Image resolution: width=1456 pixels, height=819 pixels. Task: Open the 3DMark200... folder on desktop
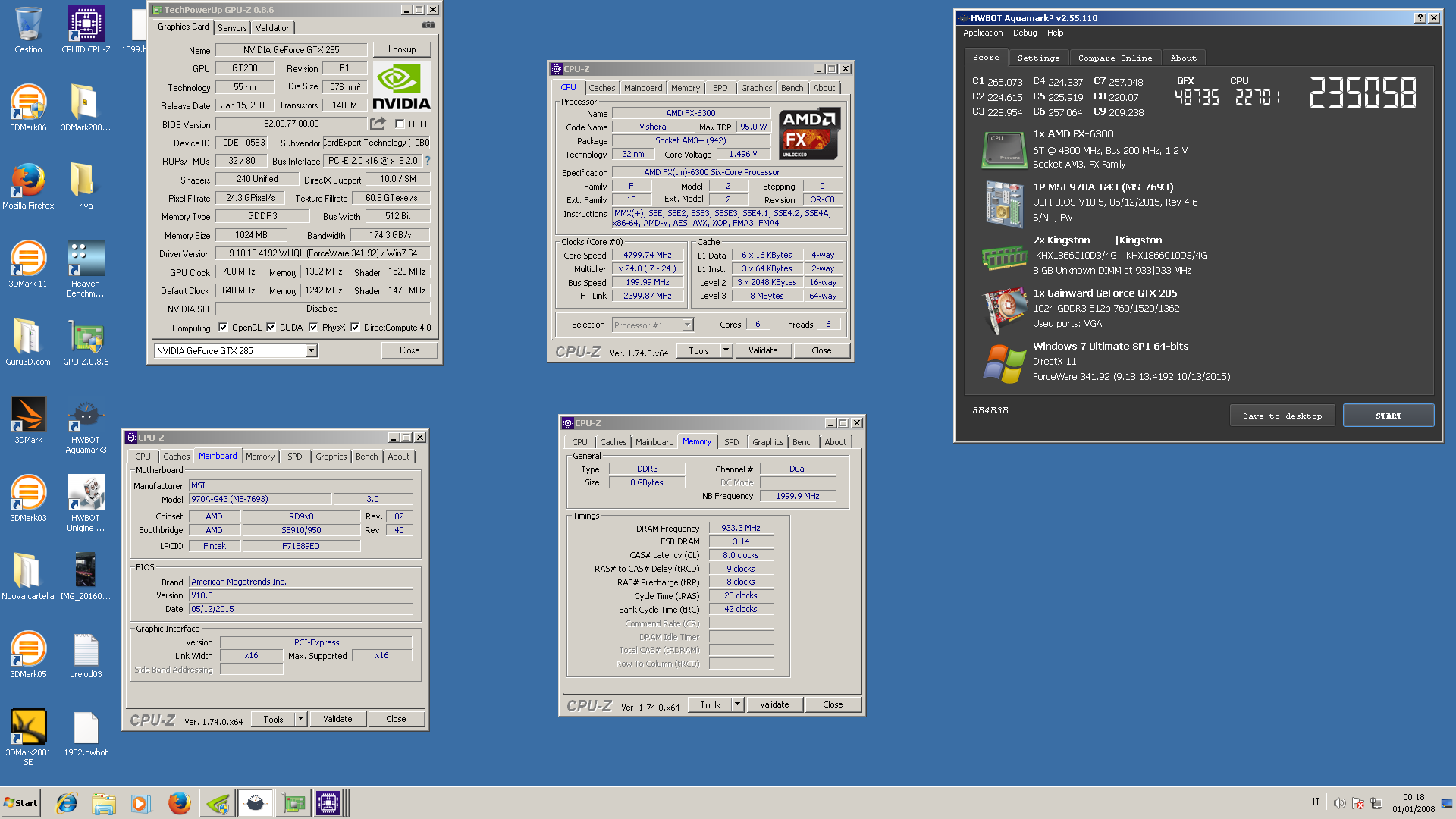[x=86, y=108]
